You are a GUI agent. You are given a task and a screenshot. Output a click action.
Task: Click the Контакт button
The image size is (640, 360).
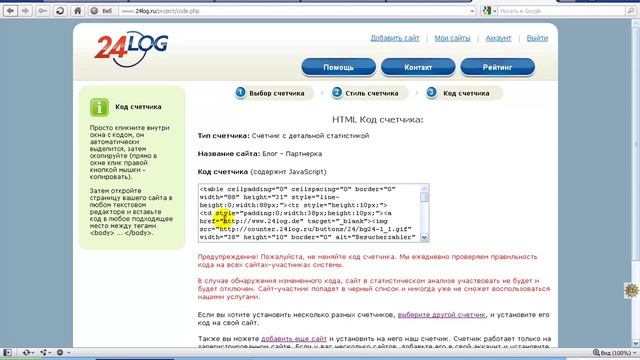[x=418, y=67]
